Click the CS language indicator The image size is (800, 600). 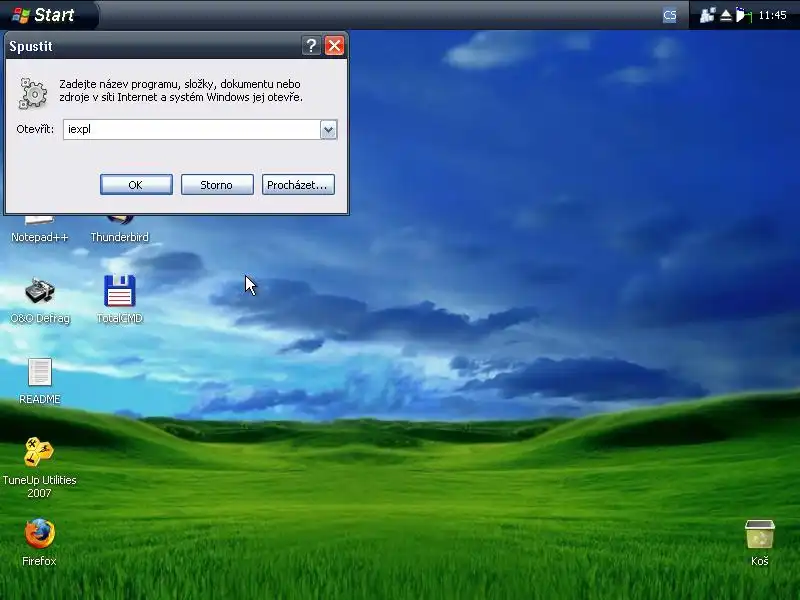pyautogui.click(x=669, y=15)
